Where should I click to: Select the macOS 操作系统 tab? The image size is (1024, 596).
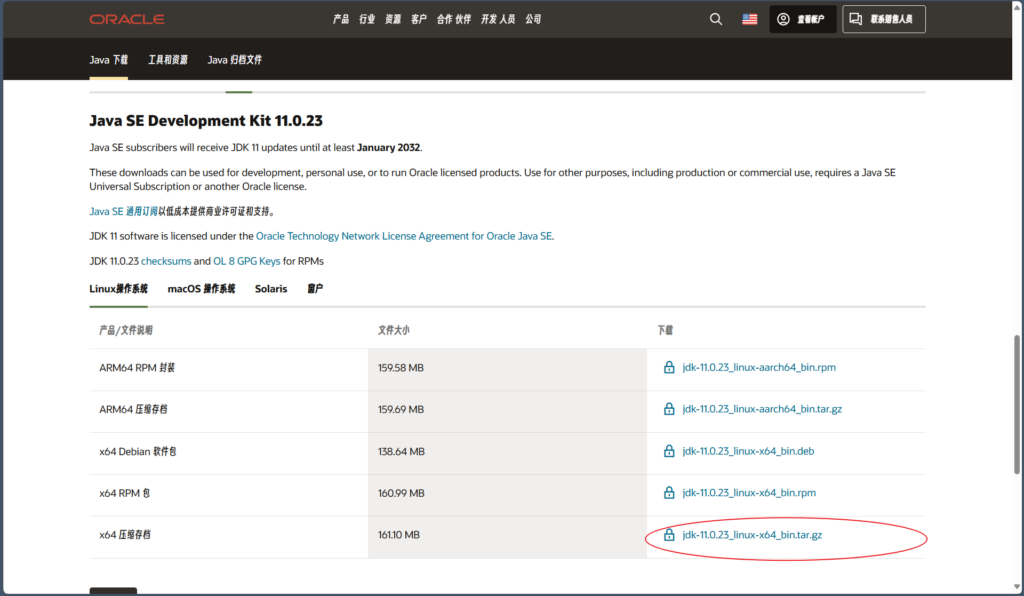[201, 289]
